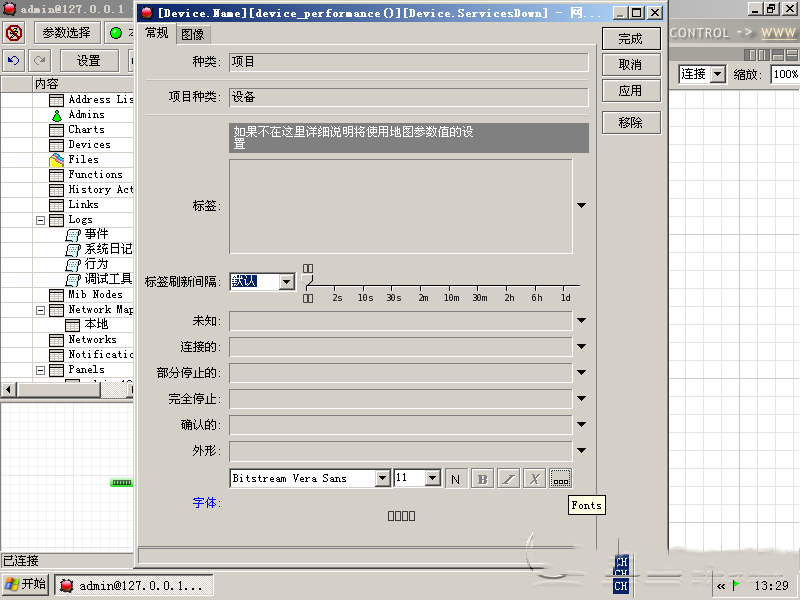Select Admins in the navigation tree

[x=84, y=114]
